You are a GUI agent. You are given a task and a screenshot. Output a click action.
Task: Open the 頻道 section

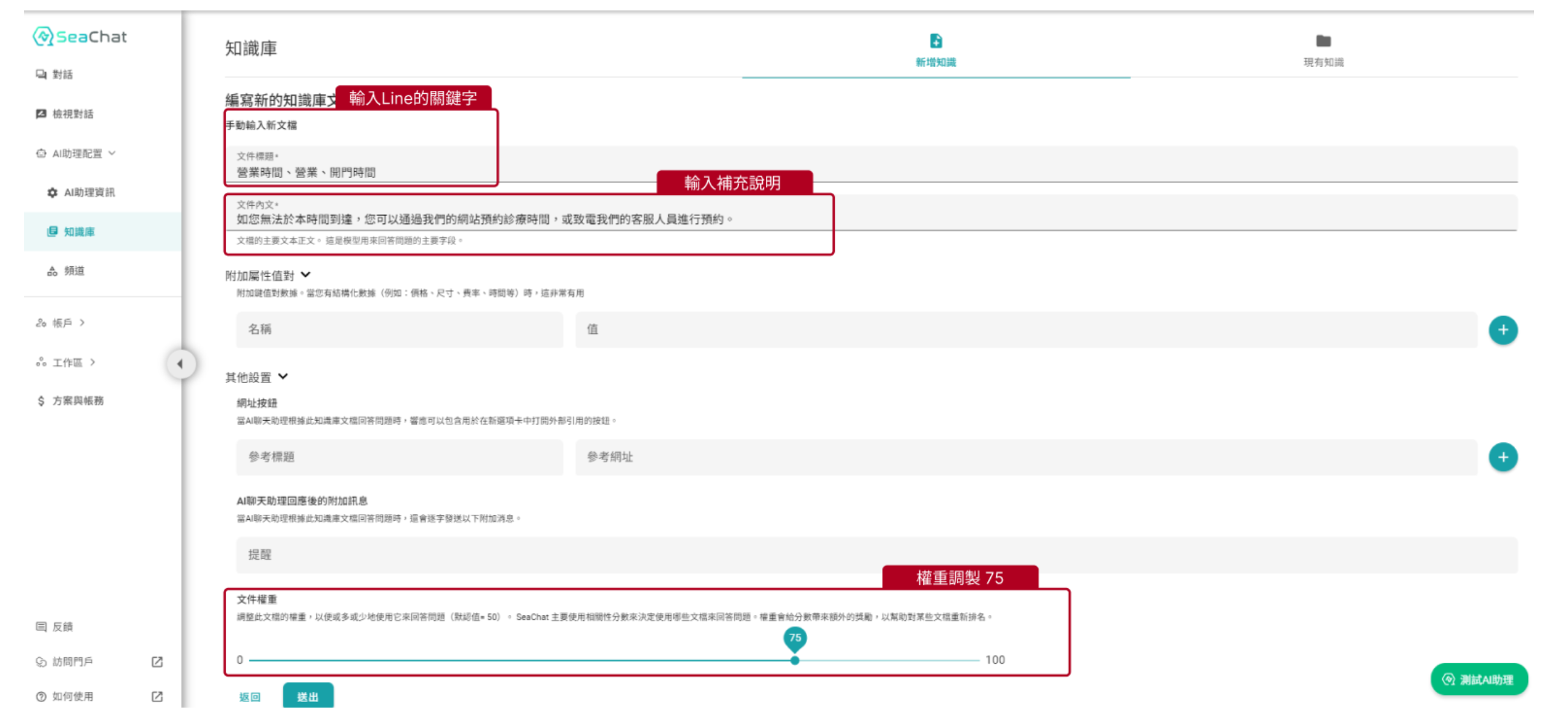pos(74,271)
